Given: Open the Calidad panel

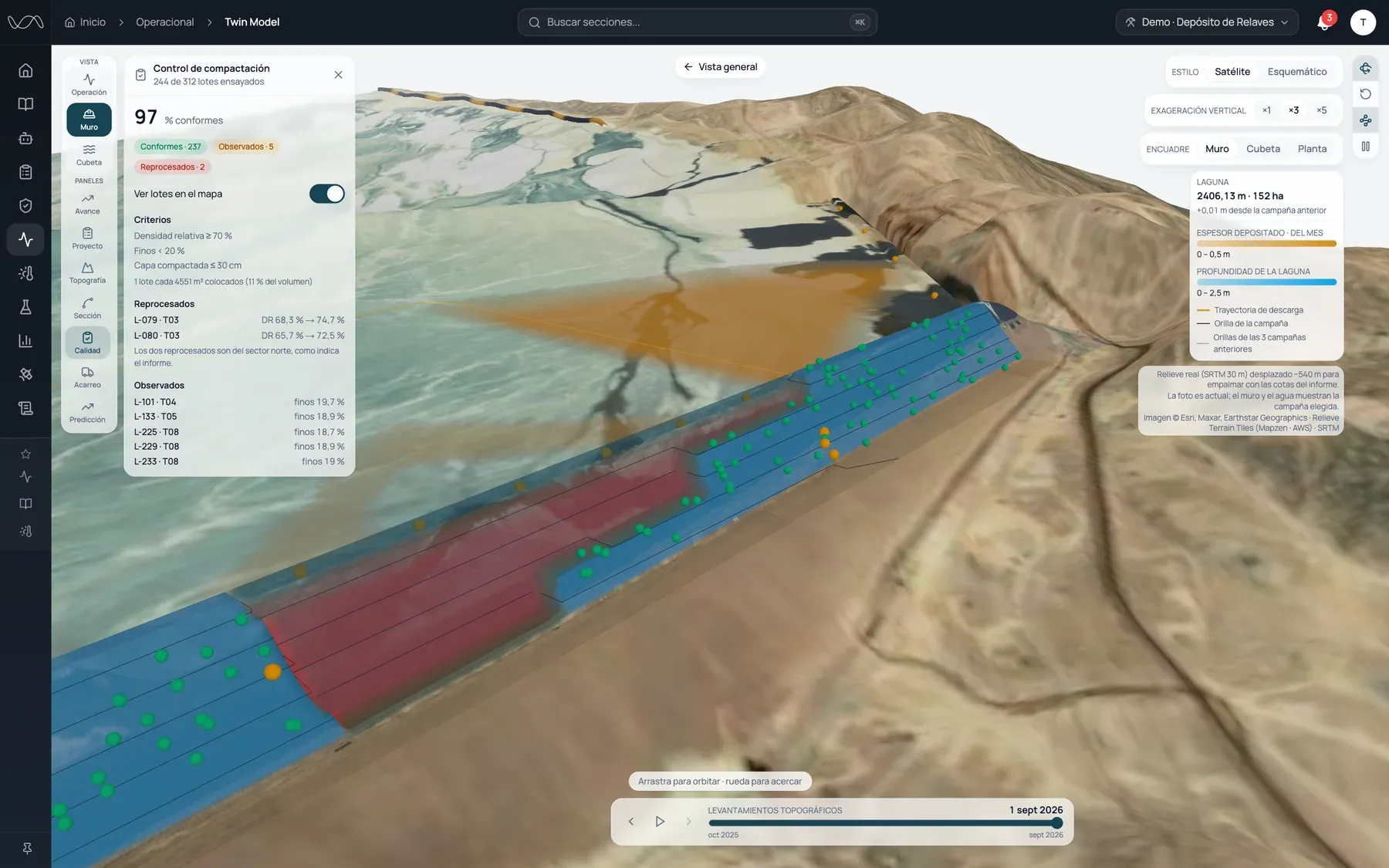Looking at the screenshot, I should pos(87,343).
